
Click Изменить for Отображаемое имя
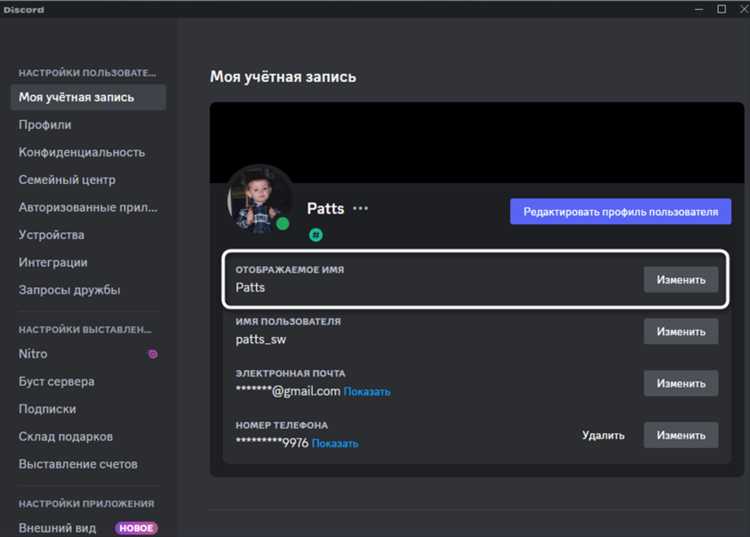coord(681,280)
